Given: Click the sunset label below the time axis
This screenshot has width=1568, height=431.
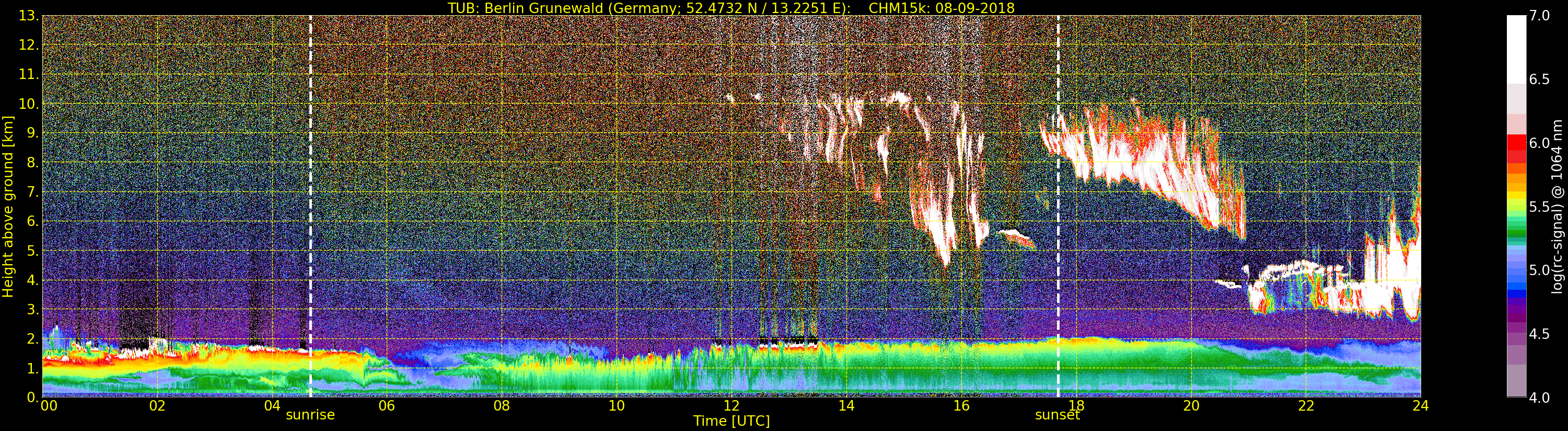Looking at the screenshot, I should [x=1058, y=415].
